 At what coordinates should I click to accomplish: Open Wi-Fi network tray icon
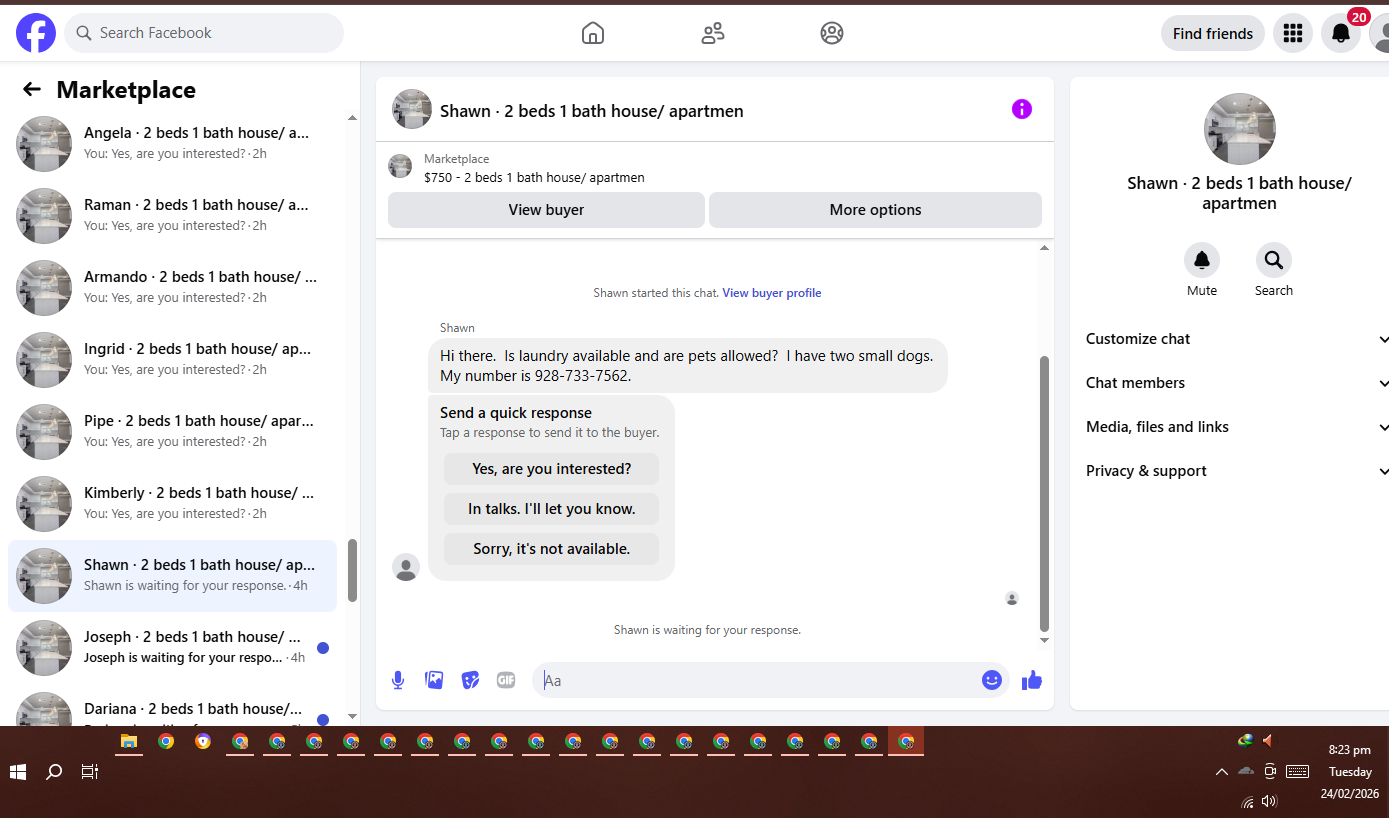(x=1248, y=801)
